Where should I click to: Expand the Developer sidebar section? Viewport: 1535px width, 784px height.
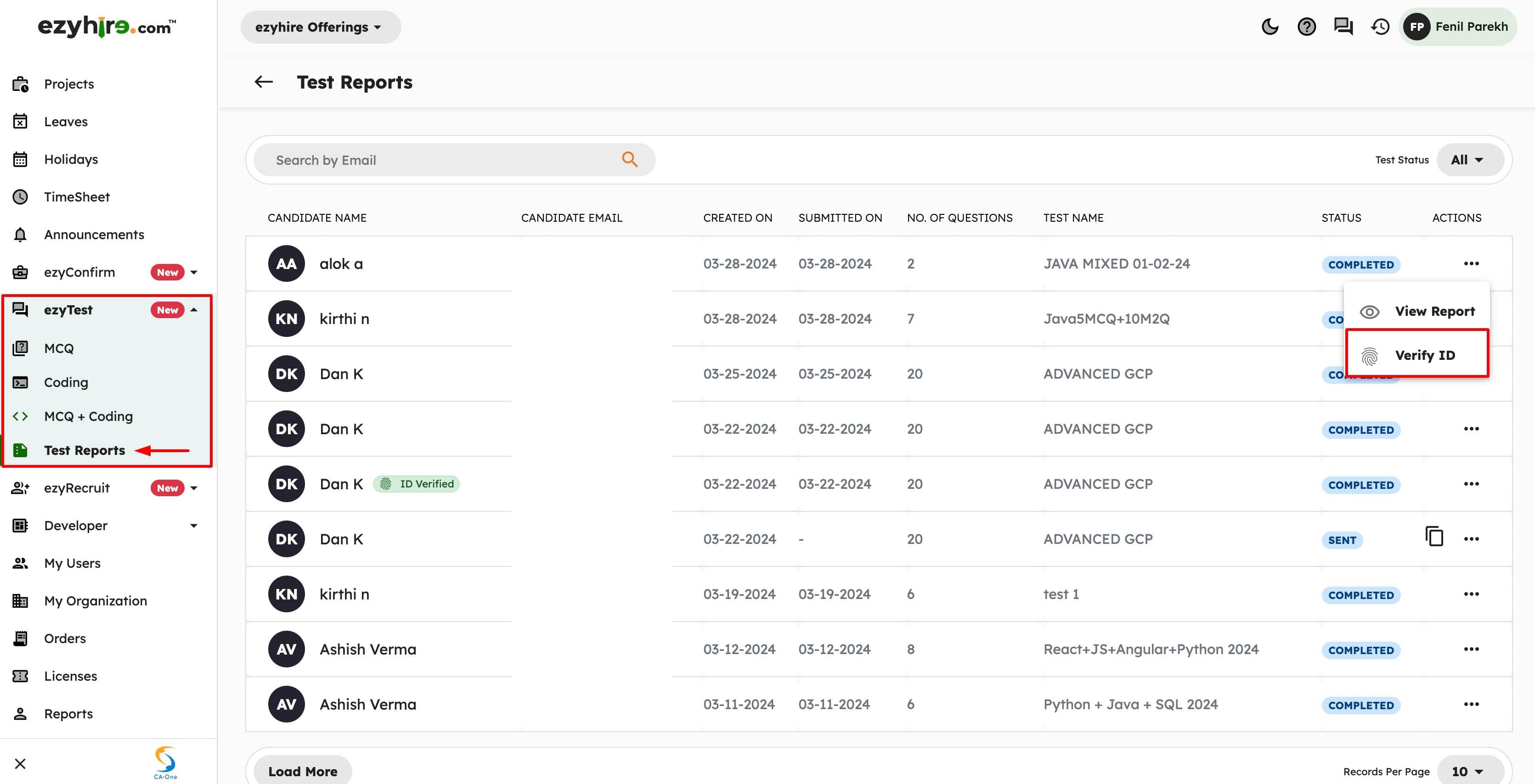(x=194, y=526)
